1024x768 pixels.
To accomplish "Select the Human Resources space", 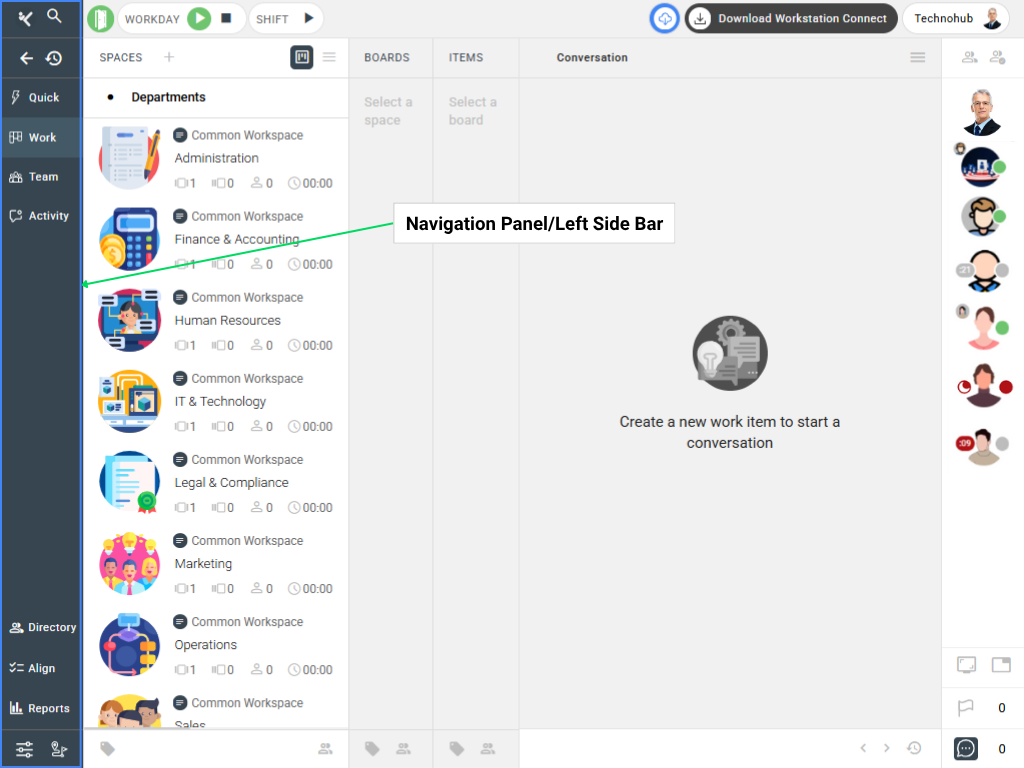I will click(227, 320).
